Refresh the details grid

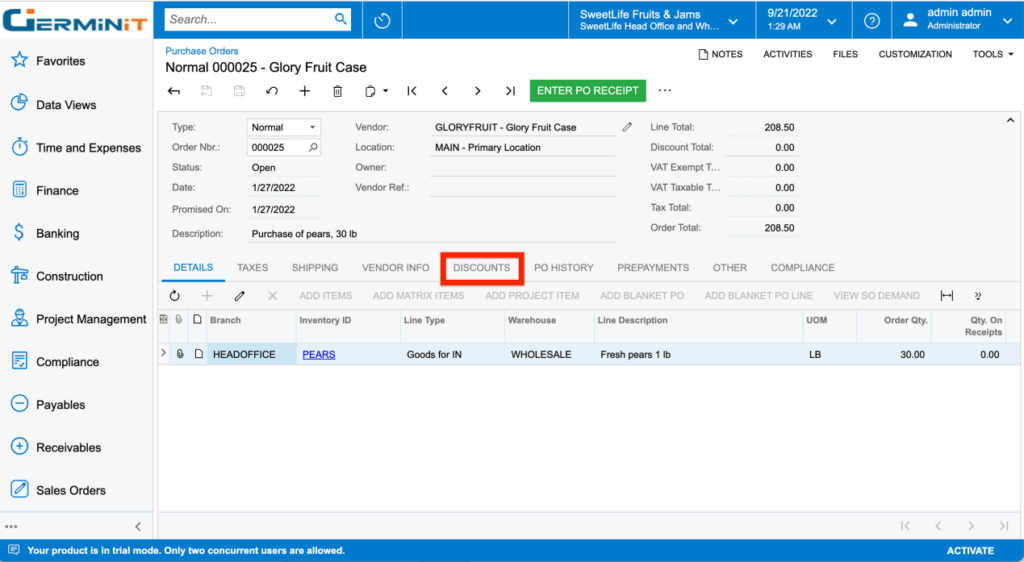pyautogui.click(x=175, y=296)
